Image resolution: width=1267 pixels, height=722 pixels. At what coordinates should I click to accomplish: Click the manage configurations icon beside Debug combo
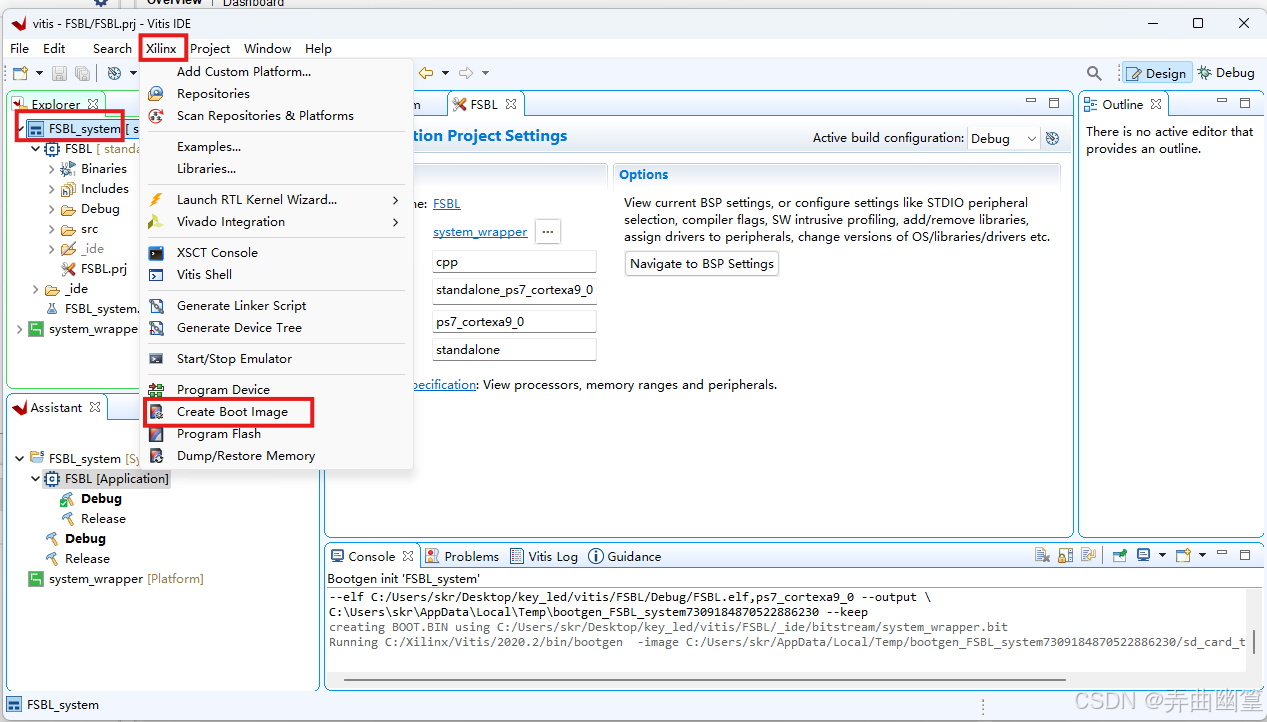(1052, 139)
